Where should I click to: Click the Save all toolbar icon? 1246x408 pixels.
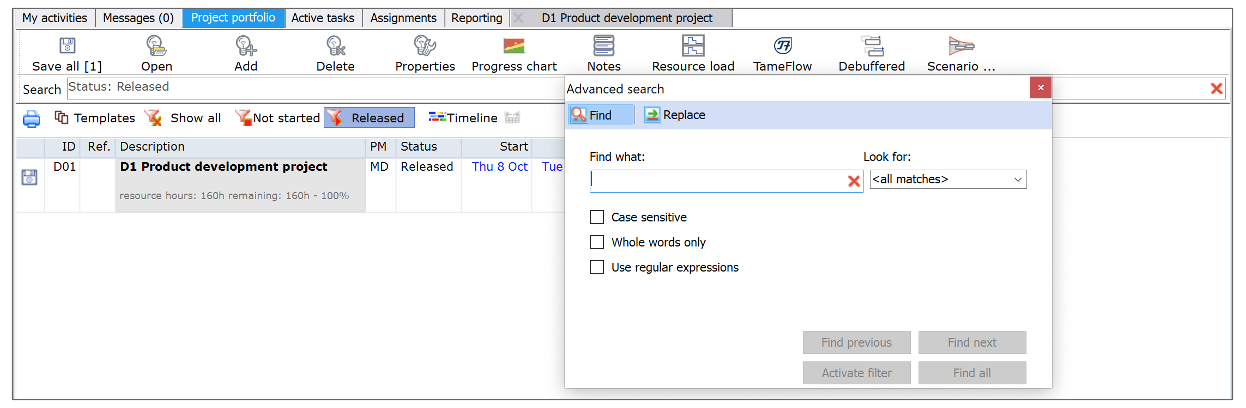point(67,45)
